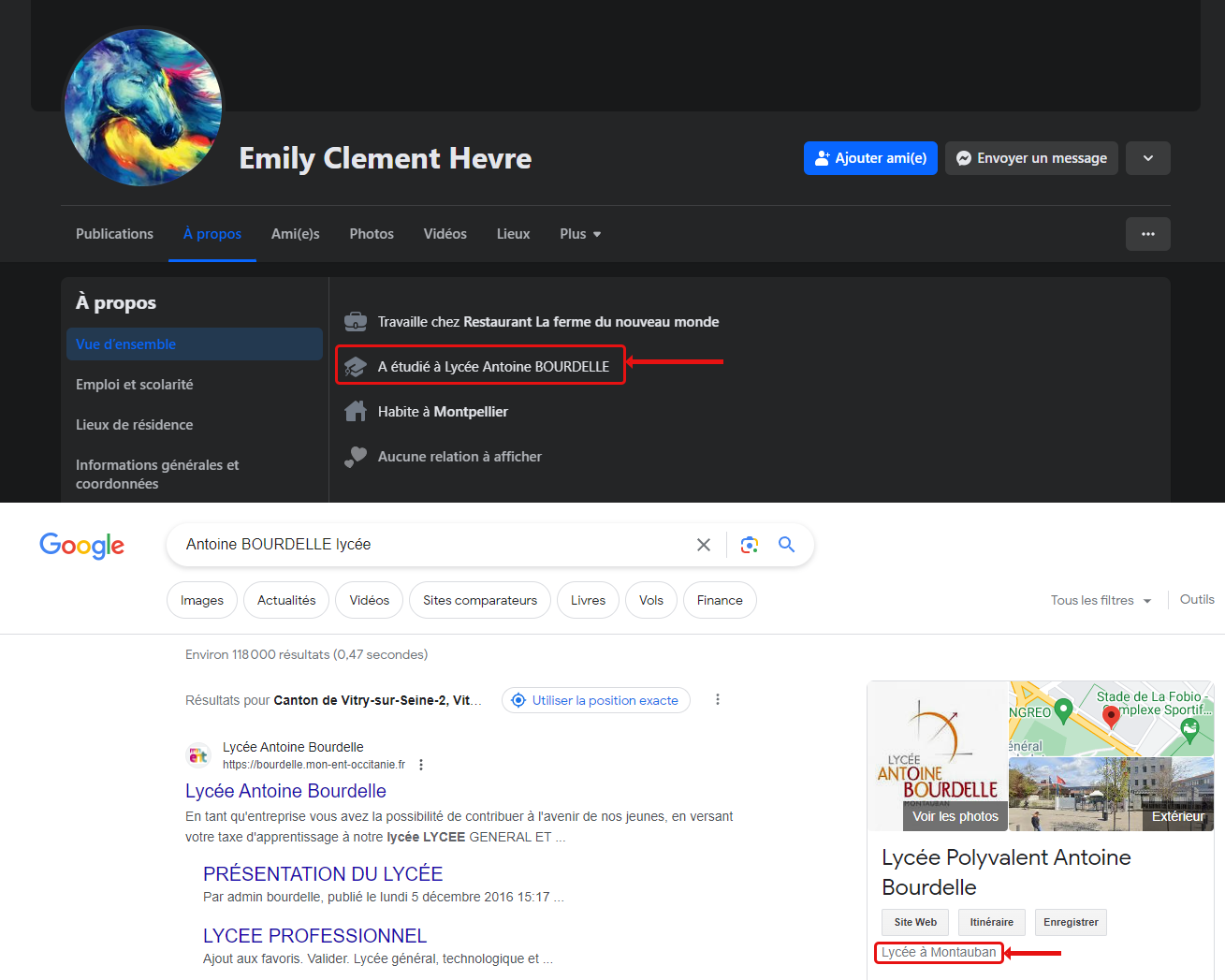The height and width of the screenshot is (980, 1225).
Task: Open the Publications tab
Action: point(114,234)
